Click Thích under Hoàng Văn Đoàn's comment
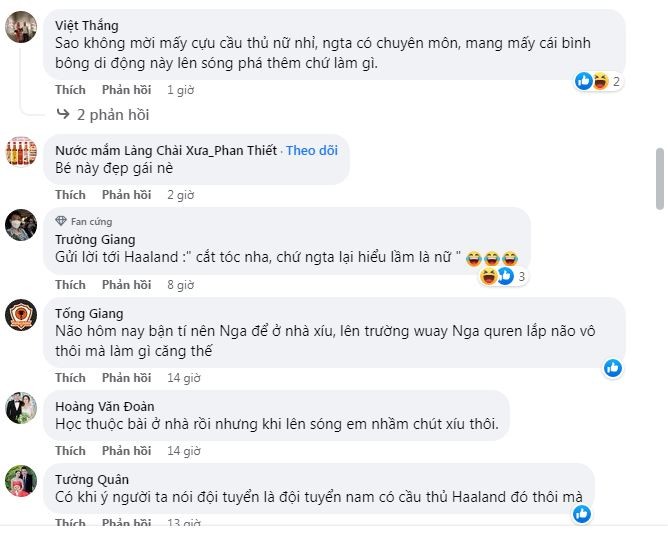The width and height of the screenshot is (668, 537). point(70,451)
